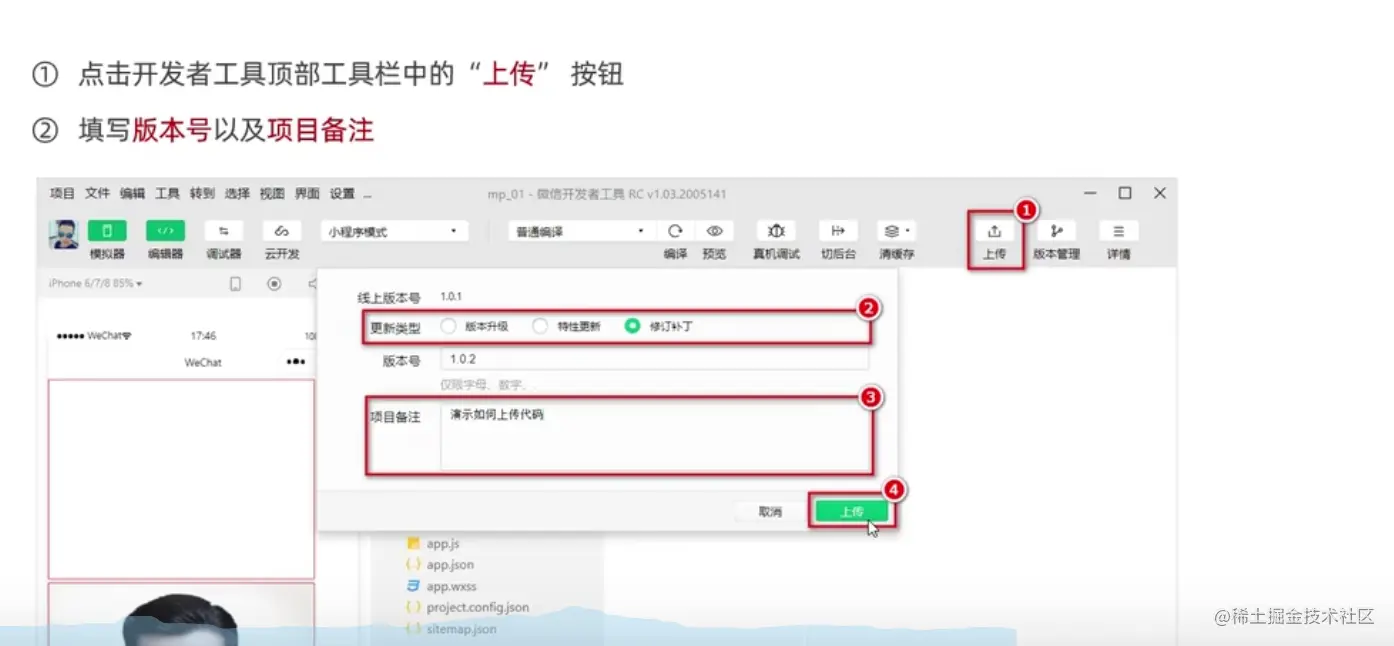Open 真机调试 remote debug bug icon

(776, 231)
